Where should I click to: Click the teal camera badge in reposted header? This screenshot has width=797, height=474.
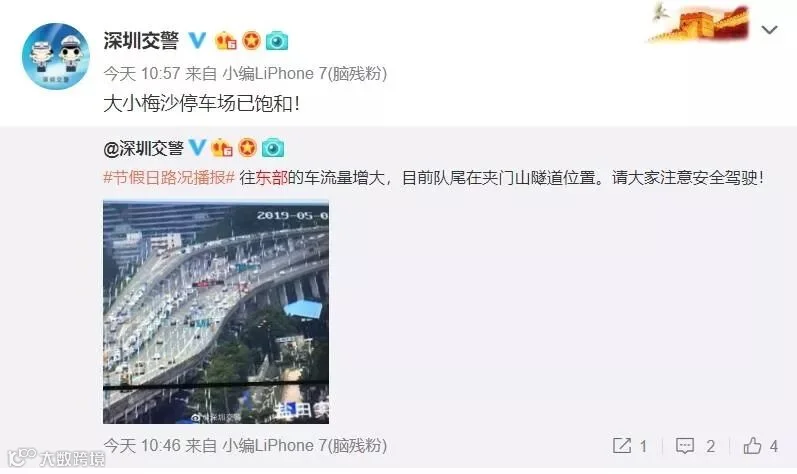273,148
